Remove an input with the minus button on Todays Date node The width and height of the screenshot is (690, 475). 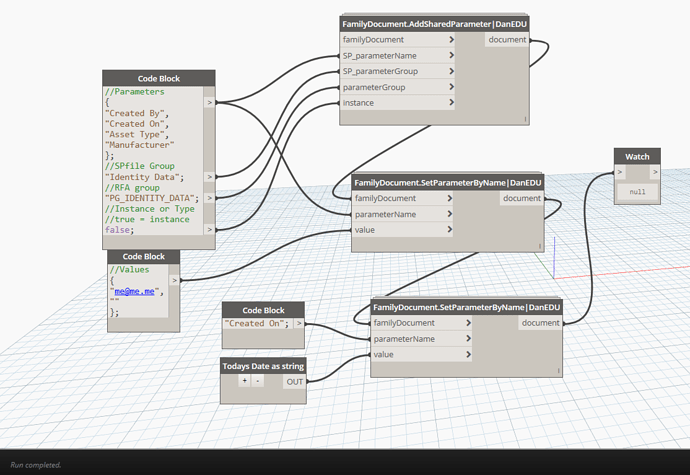point(258,381)
